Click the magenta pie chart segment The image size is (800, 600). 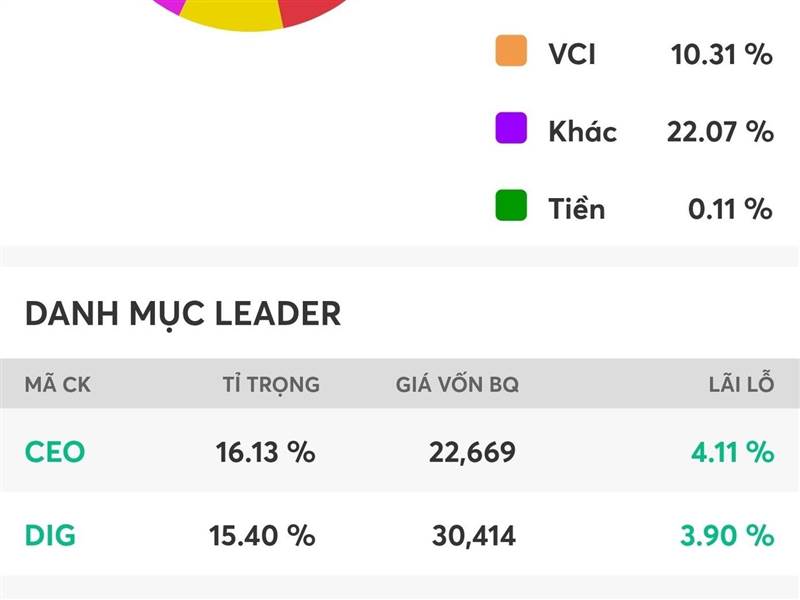tap(165, 5)
